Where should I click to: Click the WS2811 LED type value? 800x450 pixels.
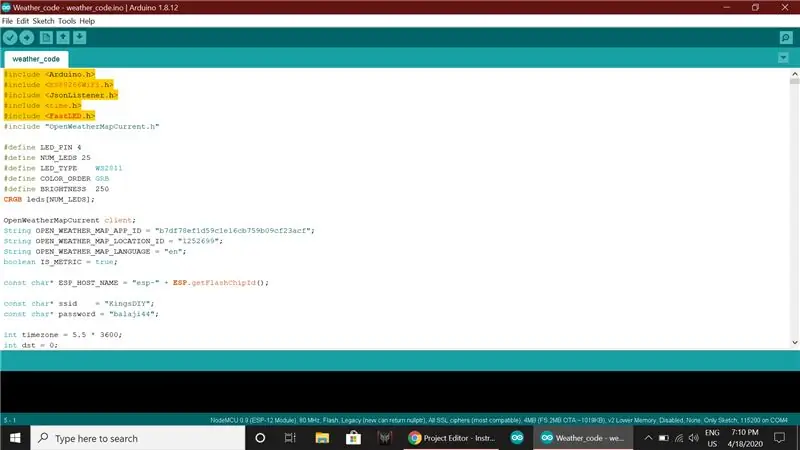coord(109,168)
